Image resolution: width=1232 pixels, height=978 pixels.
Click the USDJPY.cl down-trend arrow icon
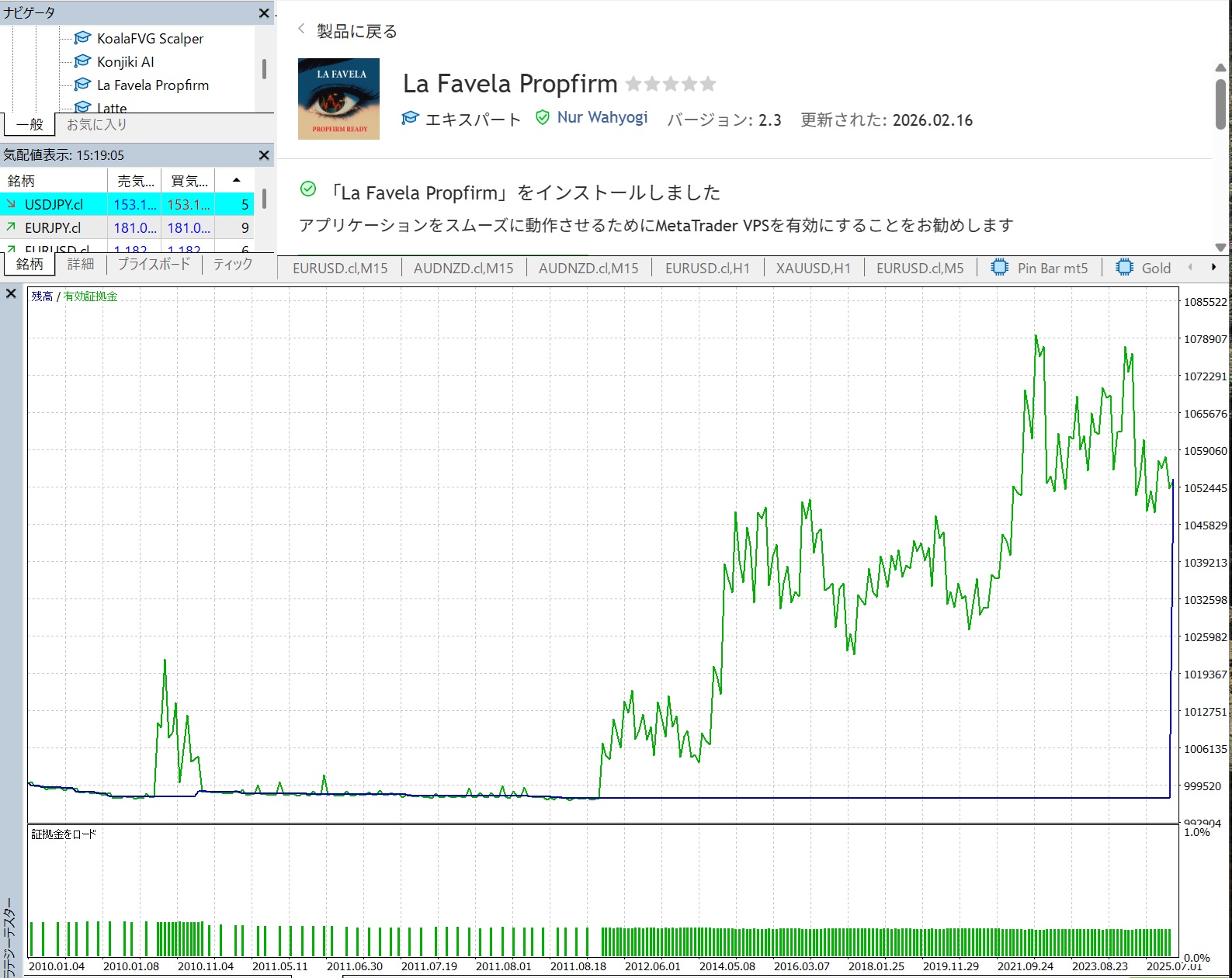11,204
